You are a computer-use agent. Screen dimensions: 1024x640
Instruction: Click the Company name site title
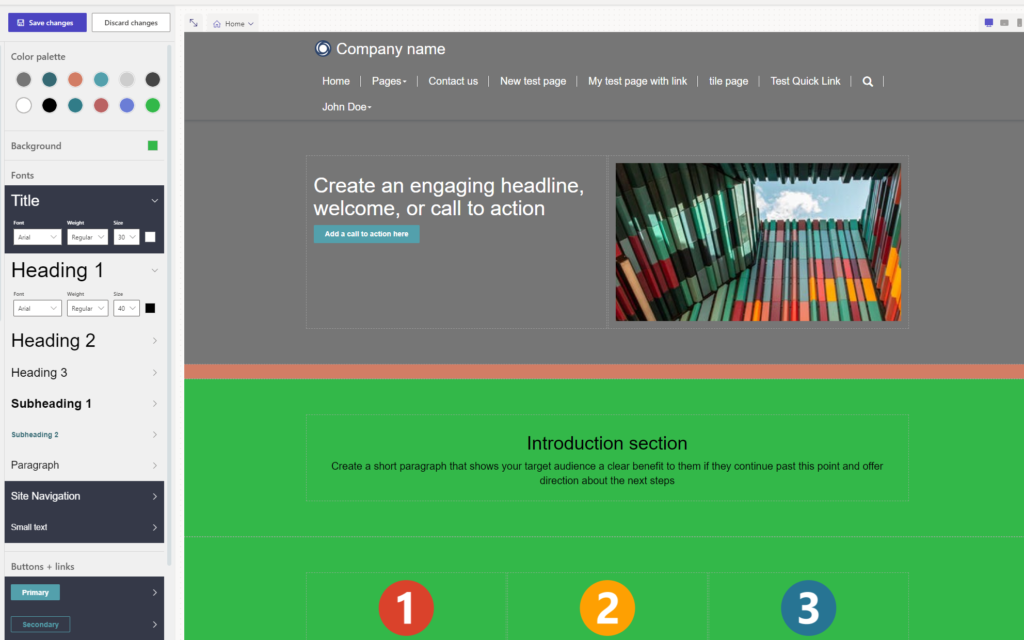[391, 49]
